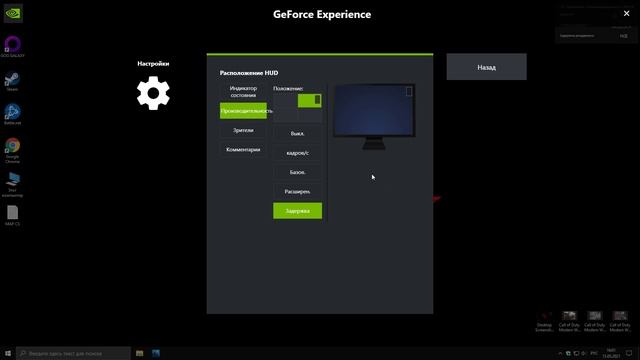Select the MAP CS file on desktop
The image size is (640, 360).
tap(12, 216)
